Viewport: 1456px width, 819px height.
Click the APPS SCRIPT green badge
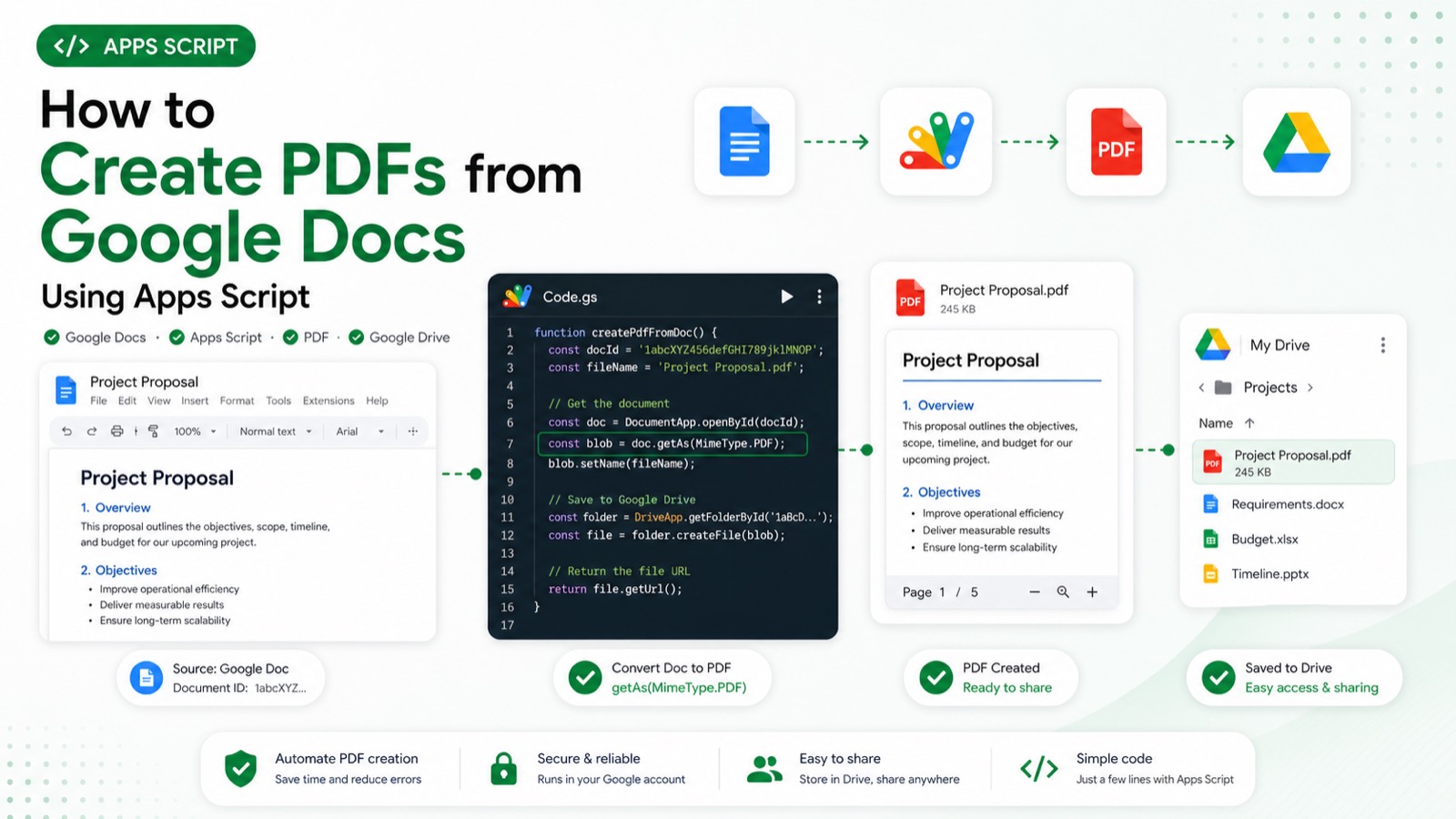[x=146, y=45]
